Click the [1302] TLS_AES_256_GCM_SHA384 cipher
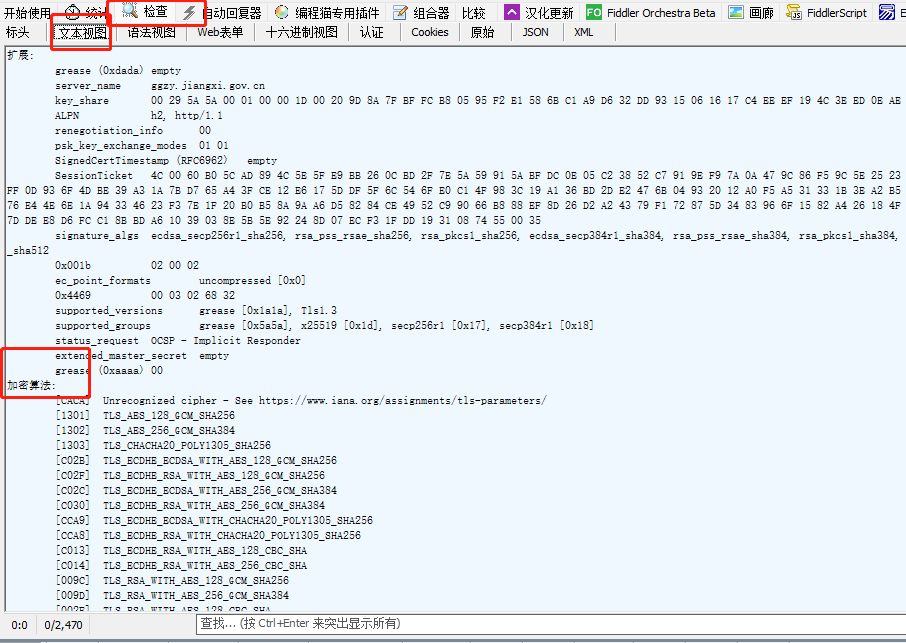 pos(145,430)
